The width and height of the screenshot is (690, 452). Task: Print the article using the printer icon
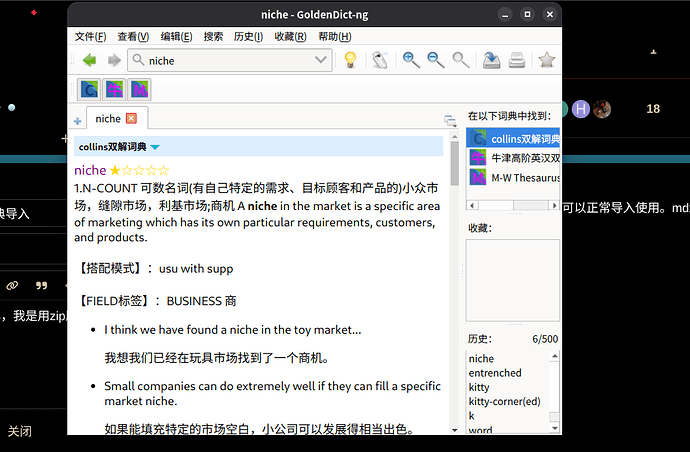[517, 60]
